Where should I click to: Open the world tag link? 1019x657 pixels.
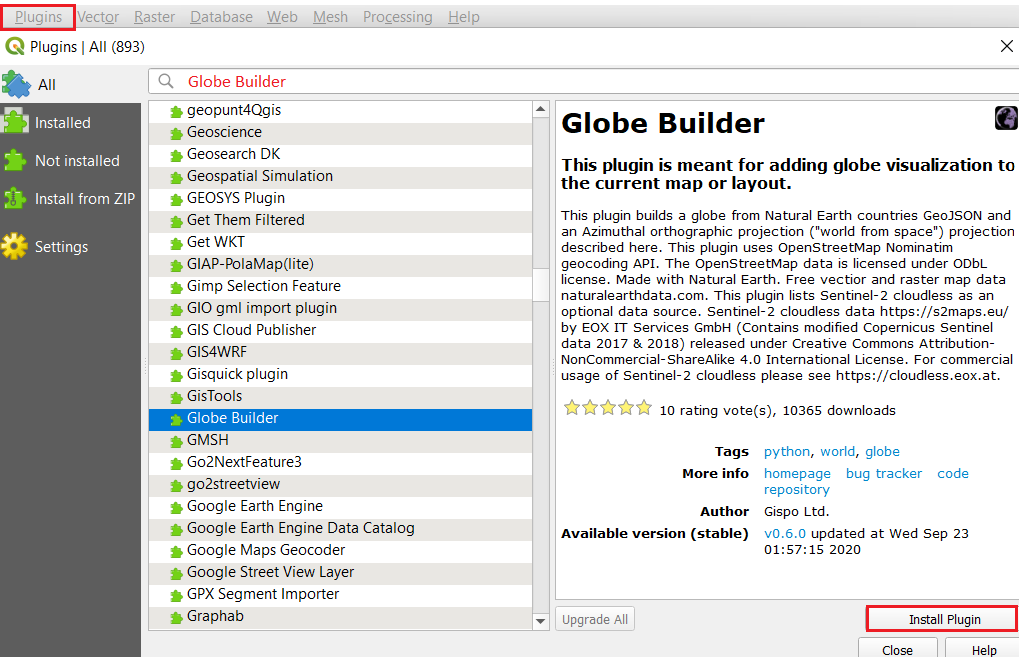tap(838, 452)
